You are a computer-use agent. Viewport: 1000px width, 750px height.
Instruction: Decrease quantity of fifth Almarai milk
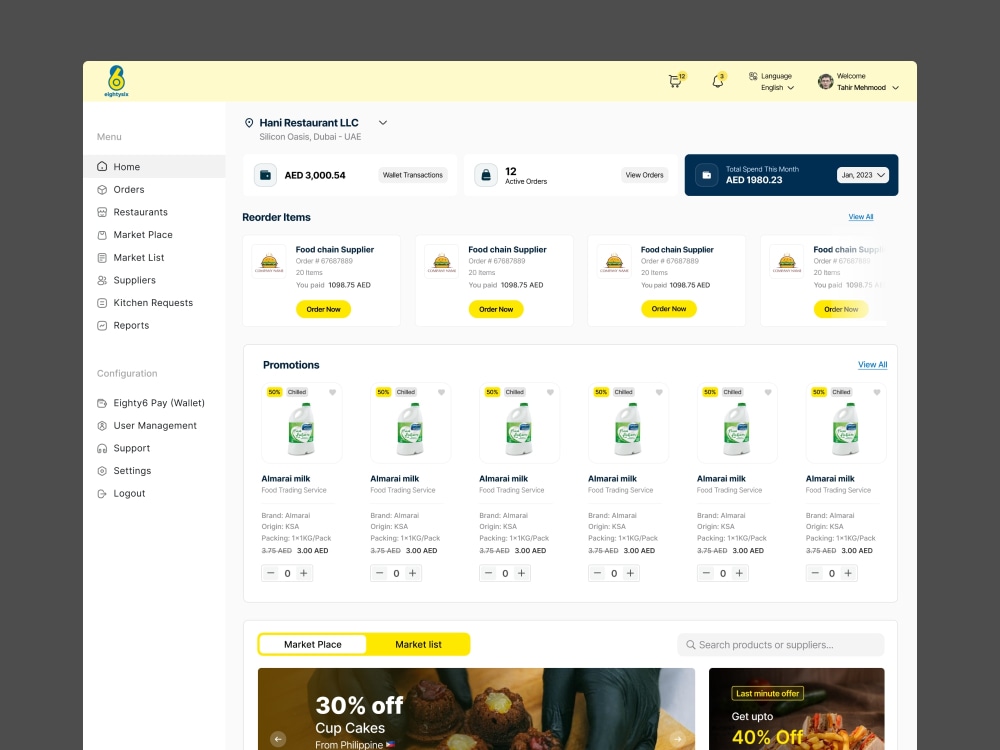click(x=706, y=573)
